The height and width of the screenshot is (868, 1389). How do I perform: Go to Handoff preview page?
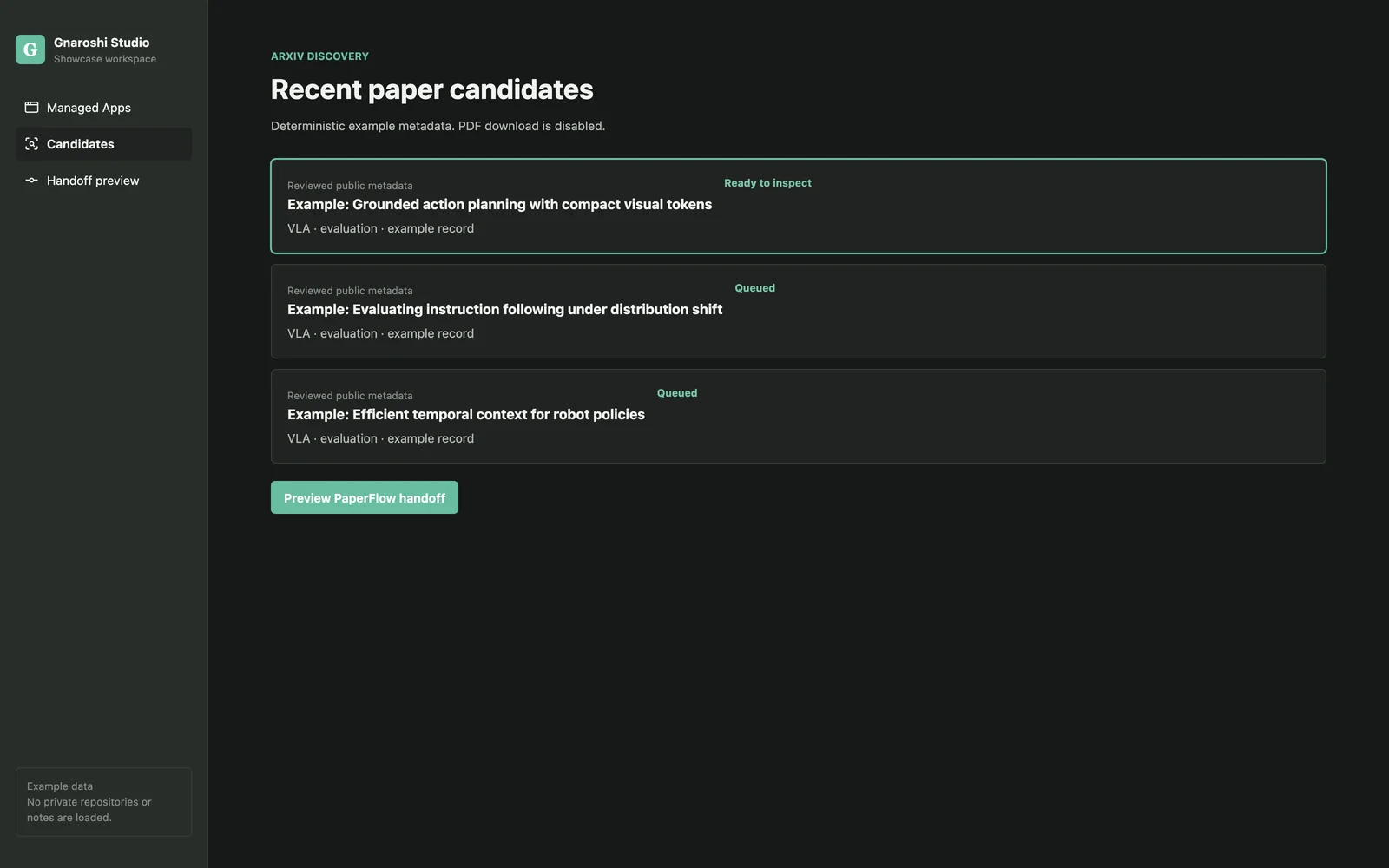pos(103,181)
